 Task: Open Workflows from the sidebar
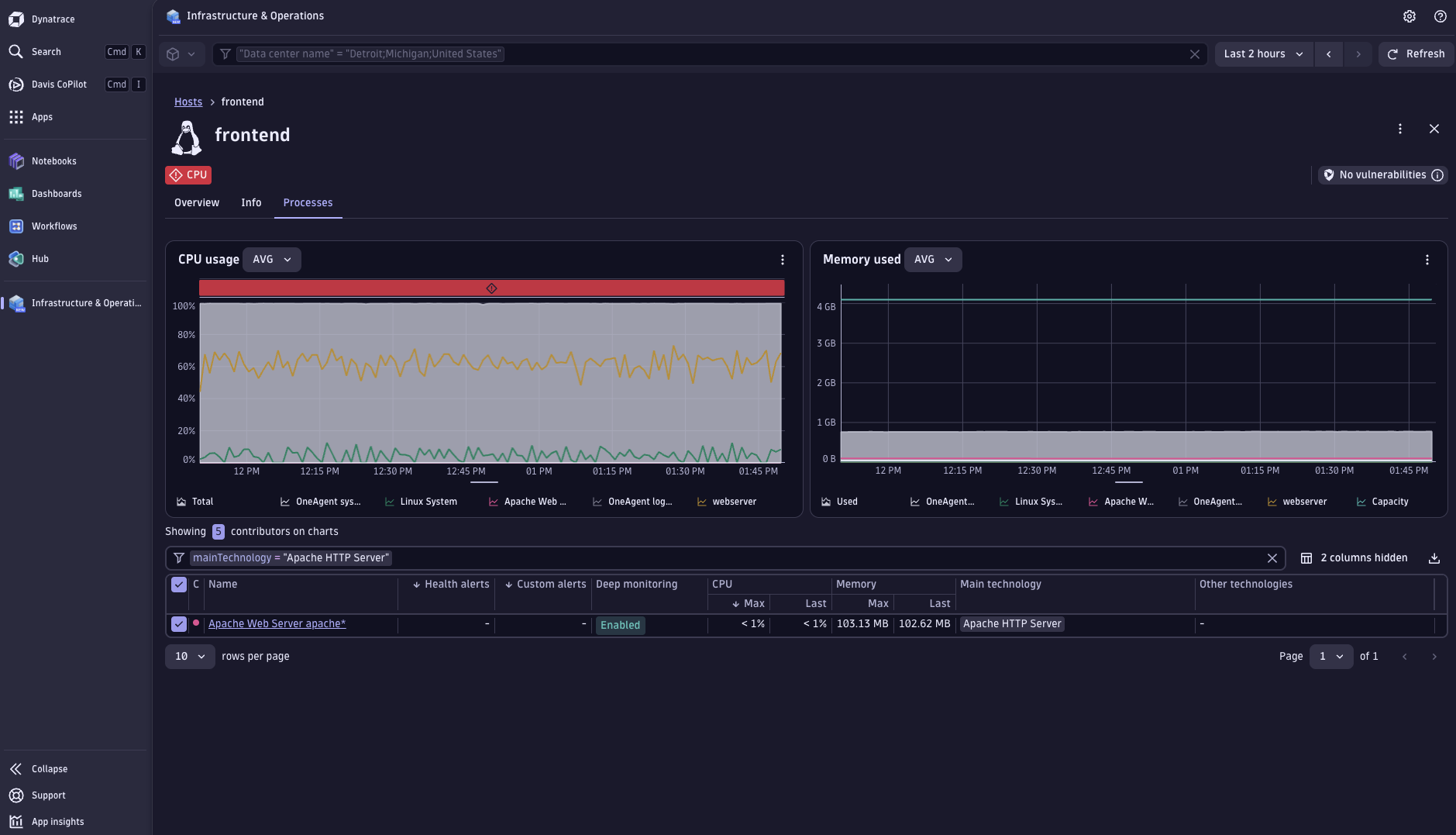pos(43,226)
